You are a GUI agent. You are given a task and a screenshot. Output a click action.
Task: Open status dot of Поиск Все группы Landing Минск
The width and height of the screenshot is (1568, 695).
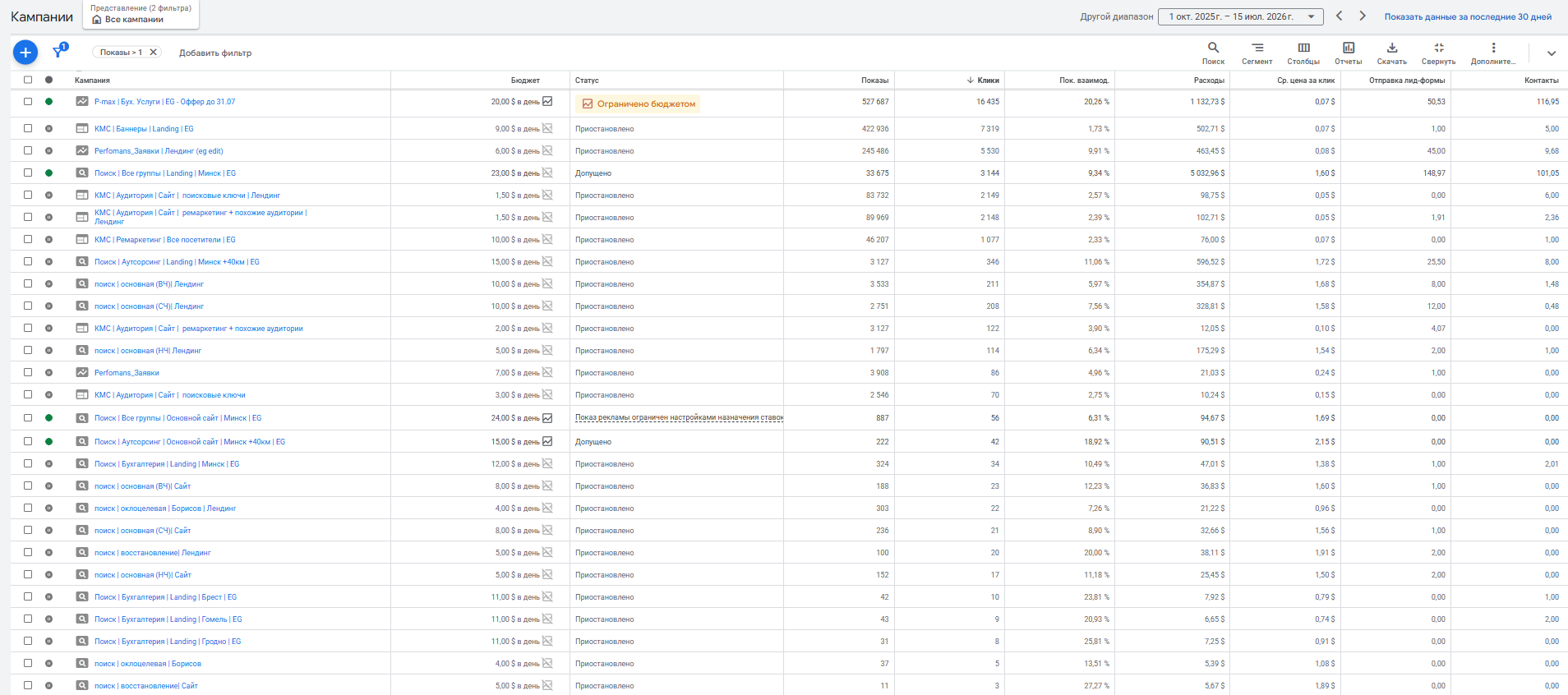pos(48,173)
